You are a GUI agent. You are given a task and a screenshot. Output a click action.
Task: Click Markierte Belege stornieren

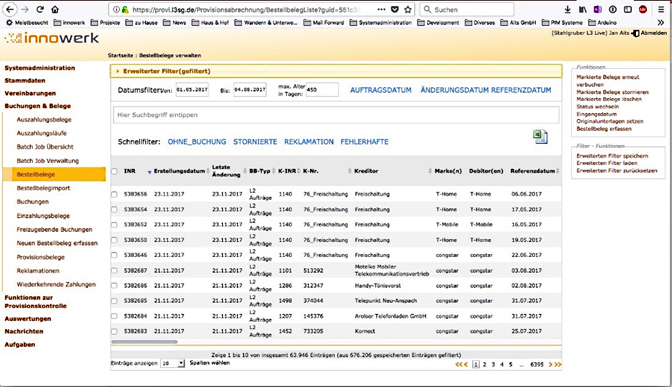coord(612,92)
